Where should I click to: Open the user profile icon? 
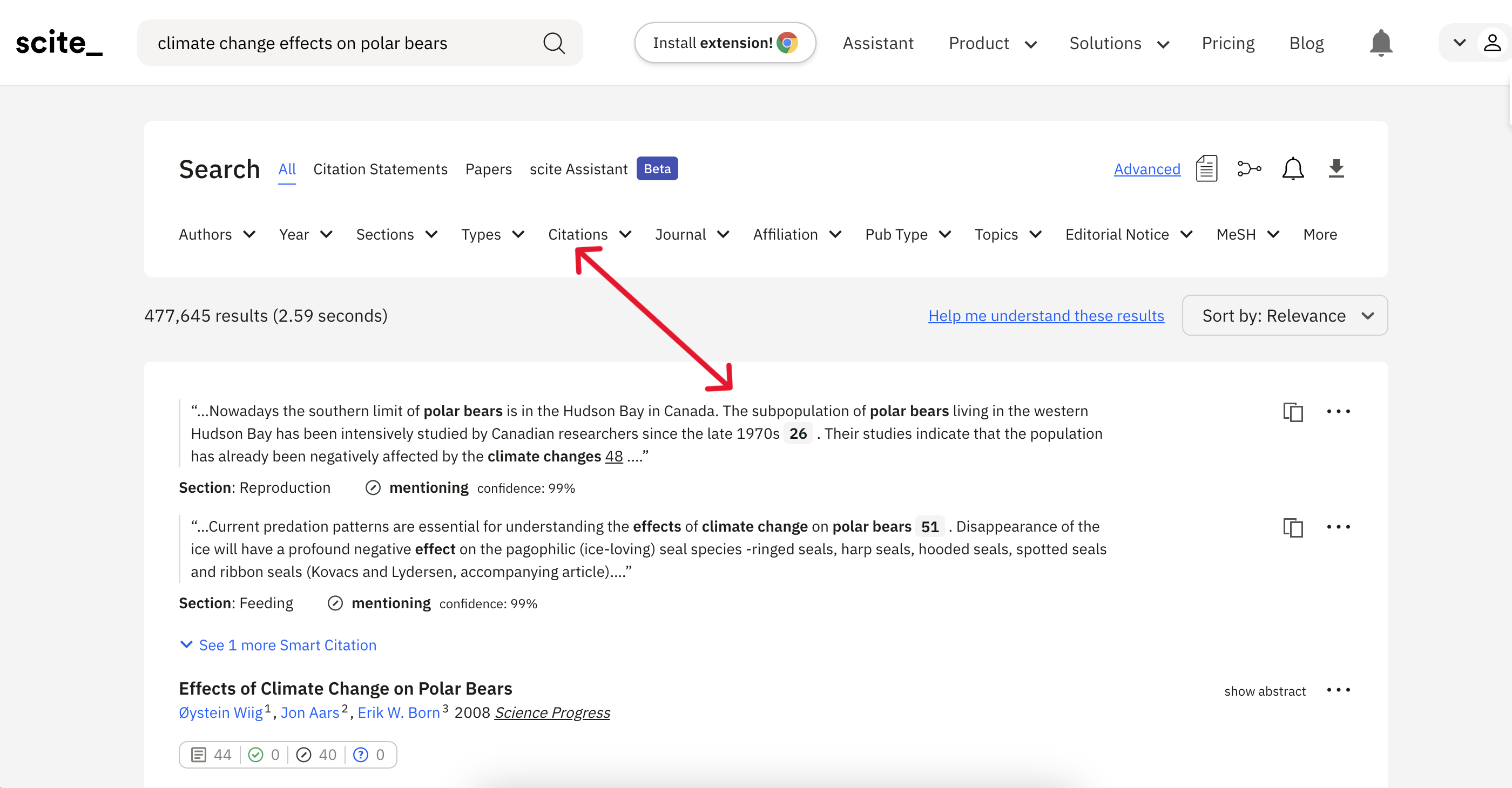pyautogui.click(x=1492, y=43)
